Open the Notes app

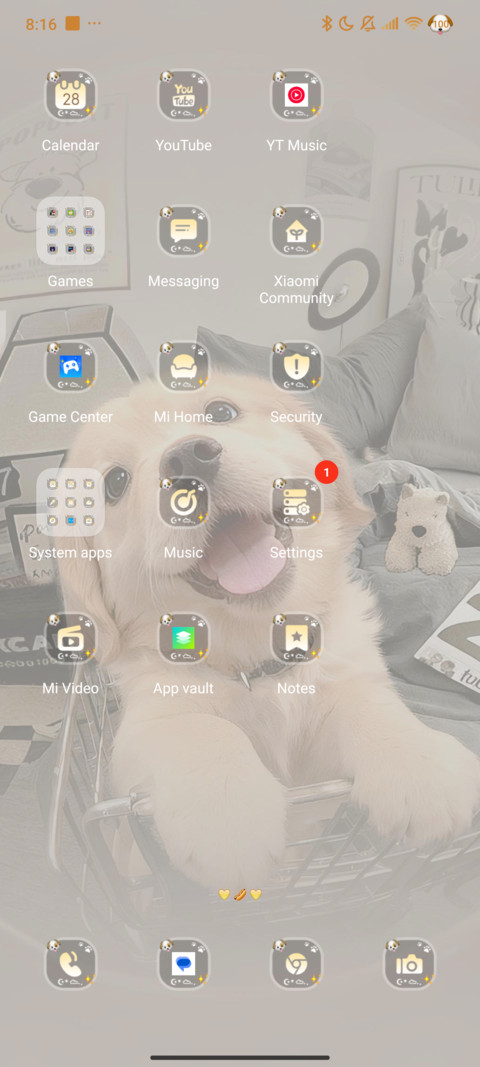(x=296, y=638)
